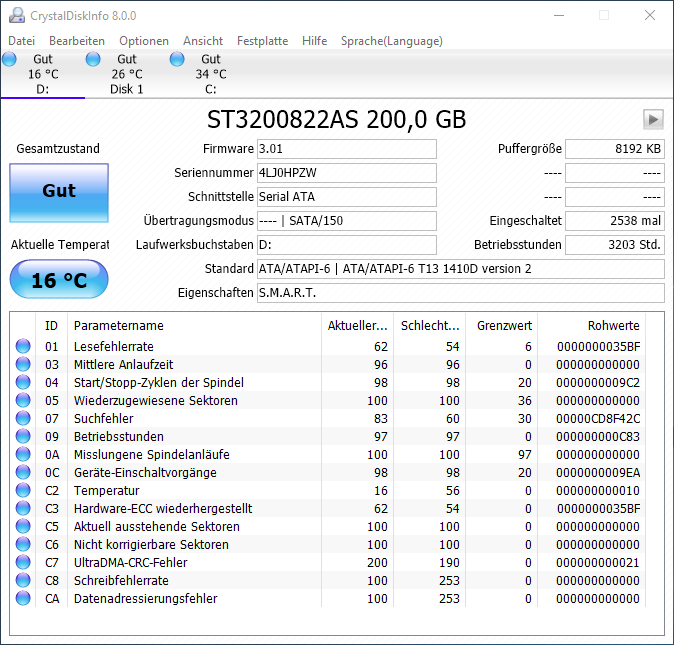Click status orb for Datenadressierungsfehler

click(x=23, y=599)
